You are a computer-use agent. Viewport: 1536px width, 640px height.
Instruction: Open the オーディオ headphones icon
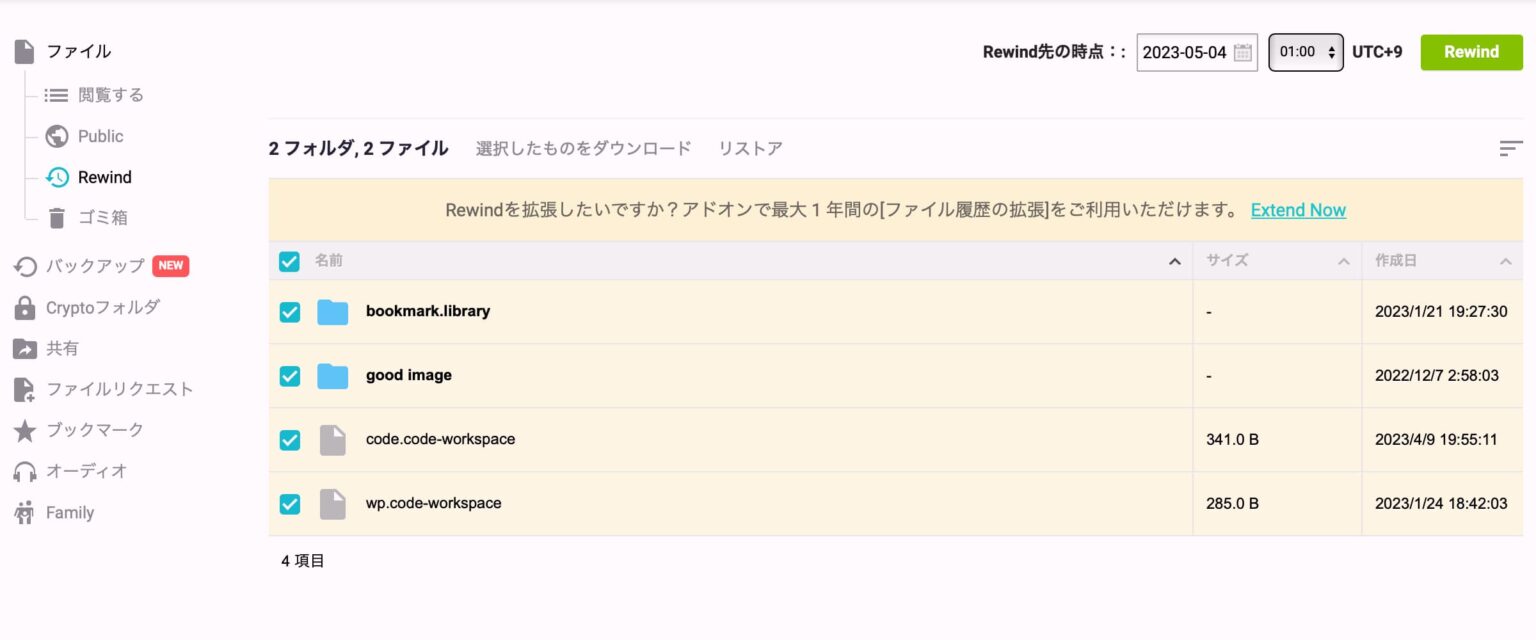coord(22,470)
